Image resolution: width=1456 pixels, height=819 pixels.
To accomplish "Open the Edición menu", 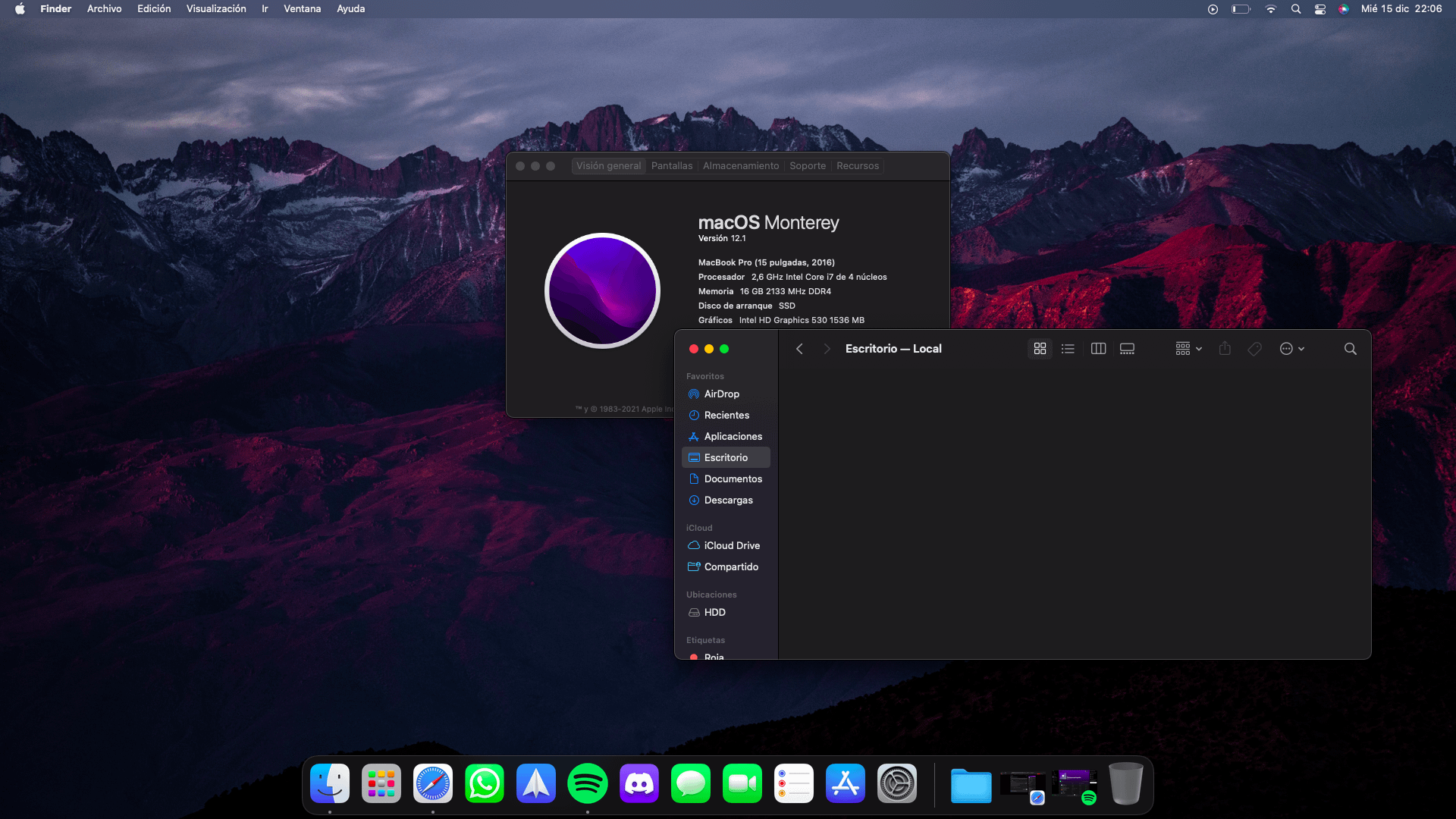I will pos(154,9).
